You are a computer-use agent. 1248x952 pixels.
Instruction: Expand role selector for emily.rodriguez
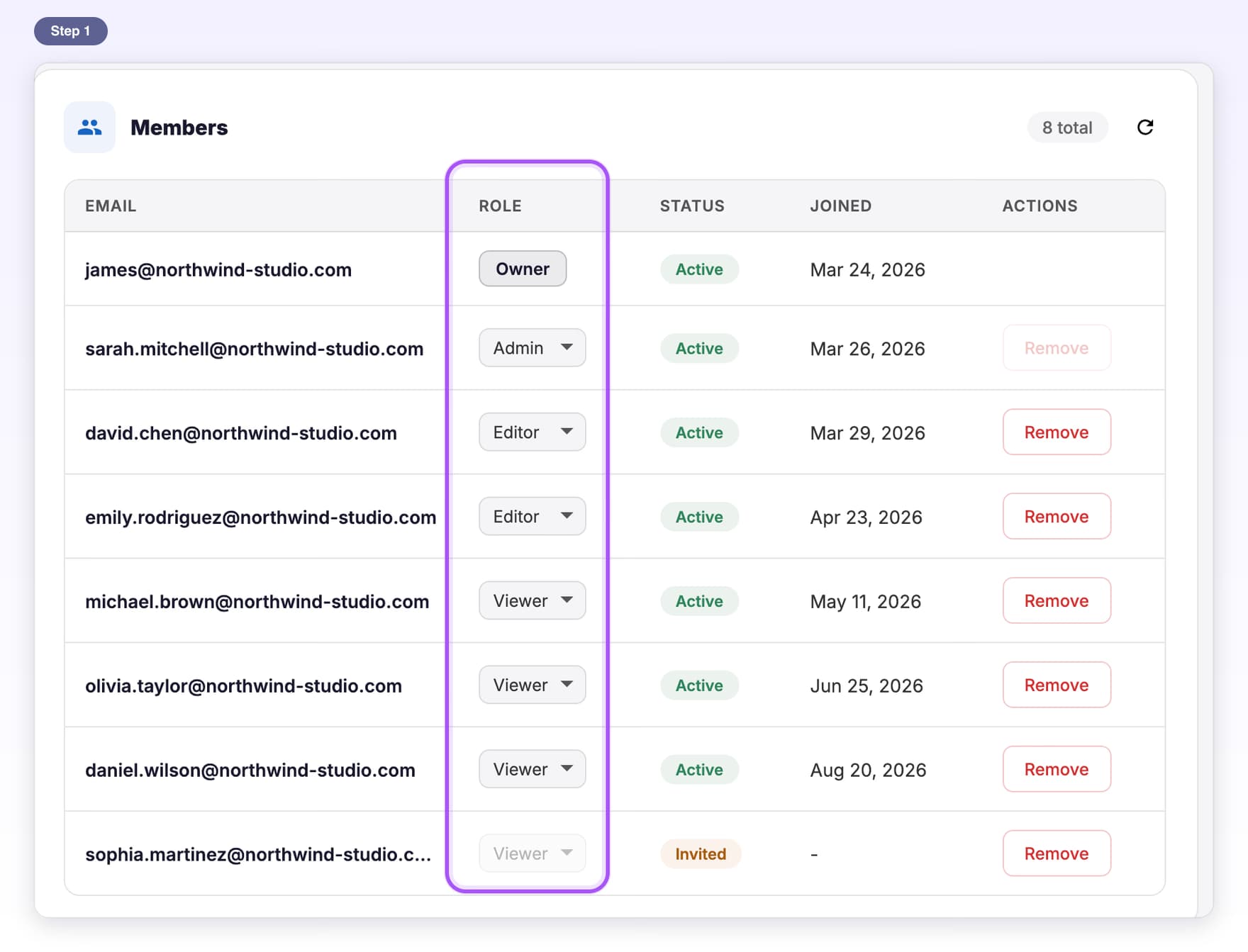(x=532, y=517)
